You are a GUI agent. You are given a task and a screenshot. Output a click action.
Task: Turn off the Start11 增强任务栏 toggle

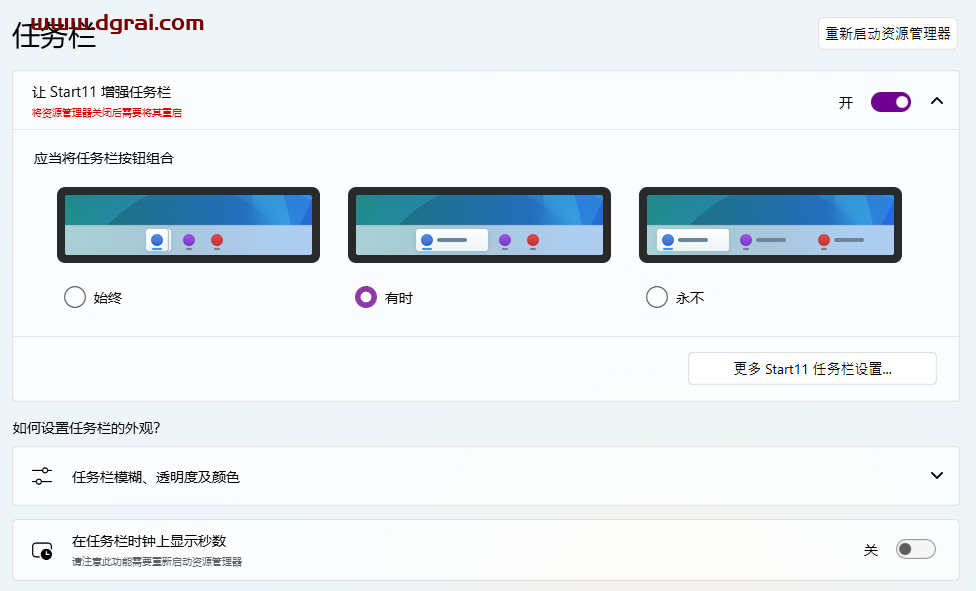click(891, 102)
